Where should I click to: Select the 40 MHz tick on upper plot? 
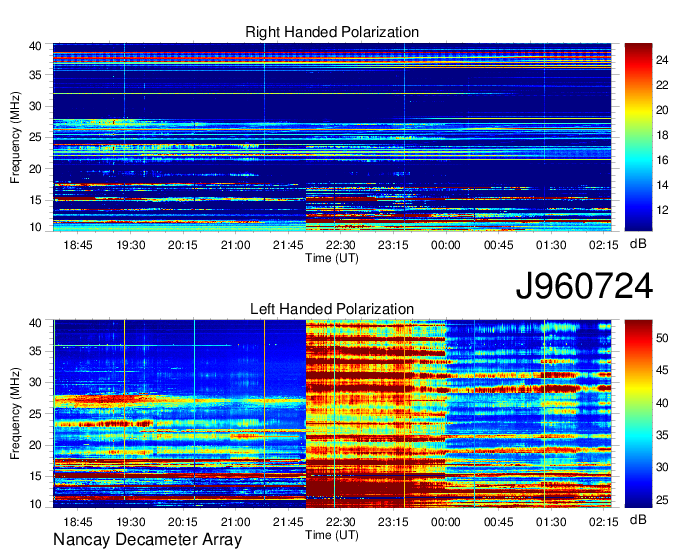35,46
